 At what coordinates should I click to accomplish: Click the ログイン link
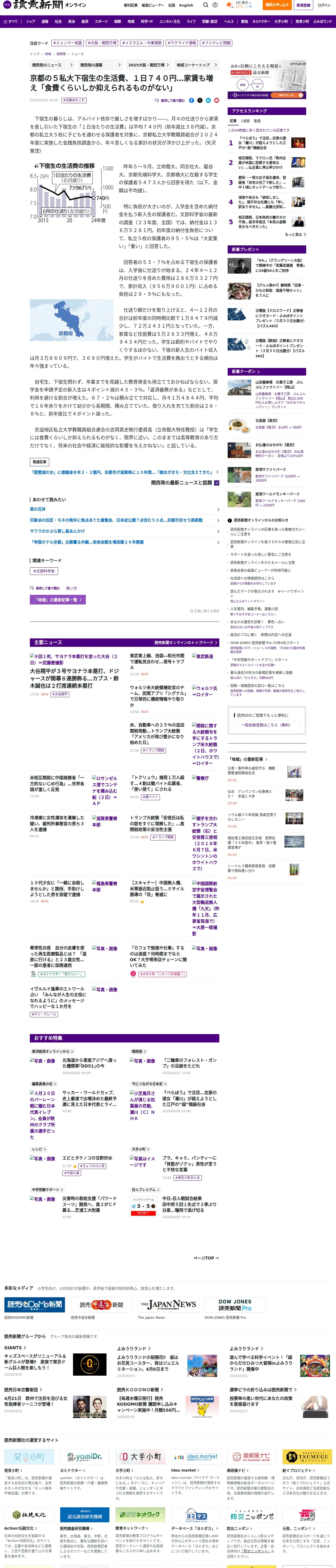point(324,5)
